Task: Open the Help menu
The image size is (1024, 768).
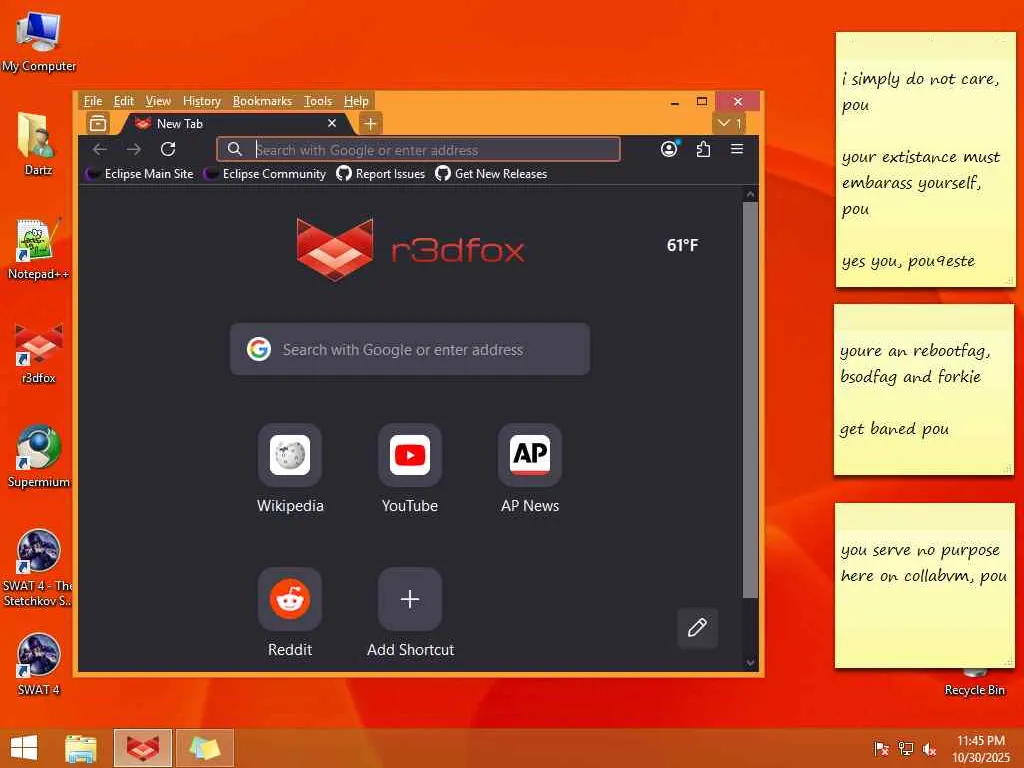Action: (x=357, y=101)
